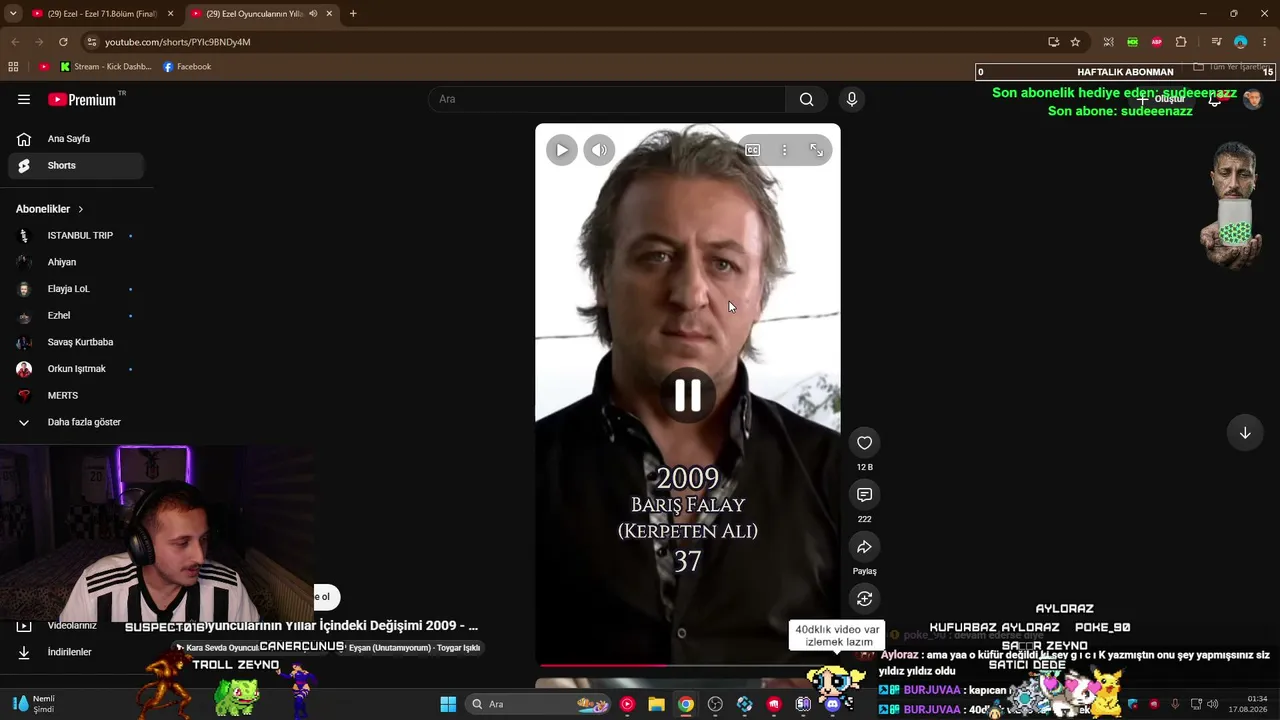The height and width of the screenshot is (720, 1280).
Task: Play the Short using the top-left play button
Action: click(562, 150)
